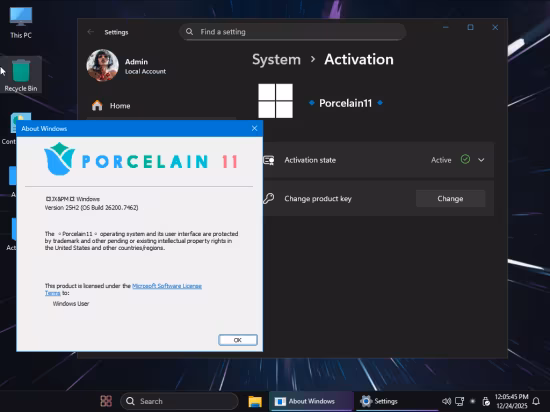Open the Admin profile picture
The image size is (550, 412).
[x=102, y=65]
